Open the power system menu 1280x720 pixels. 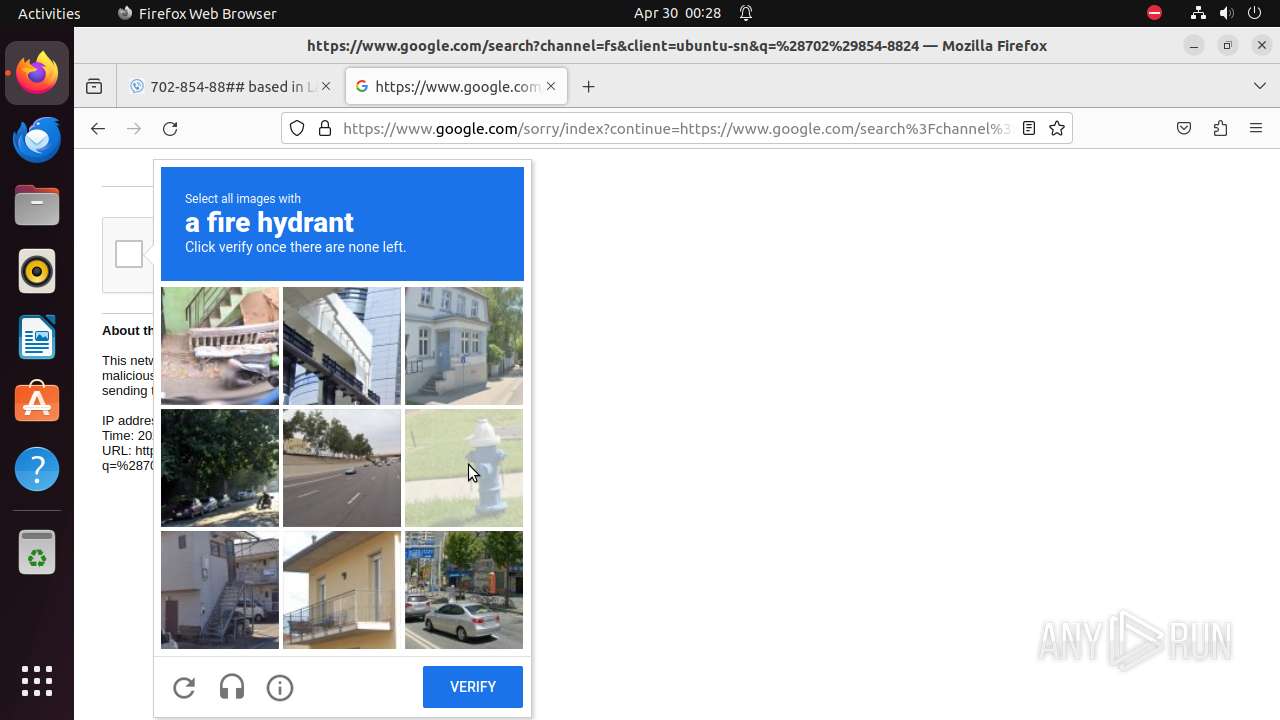click(1255, 13)
